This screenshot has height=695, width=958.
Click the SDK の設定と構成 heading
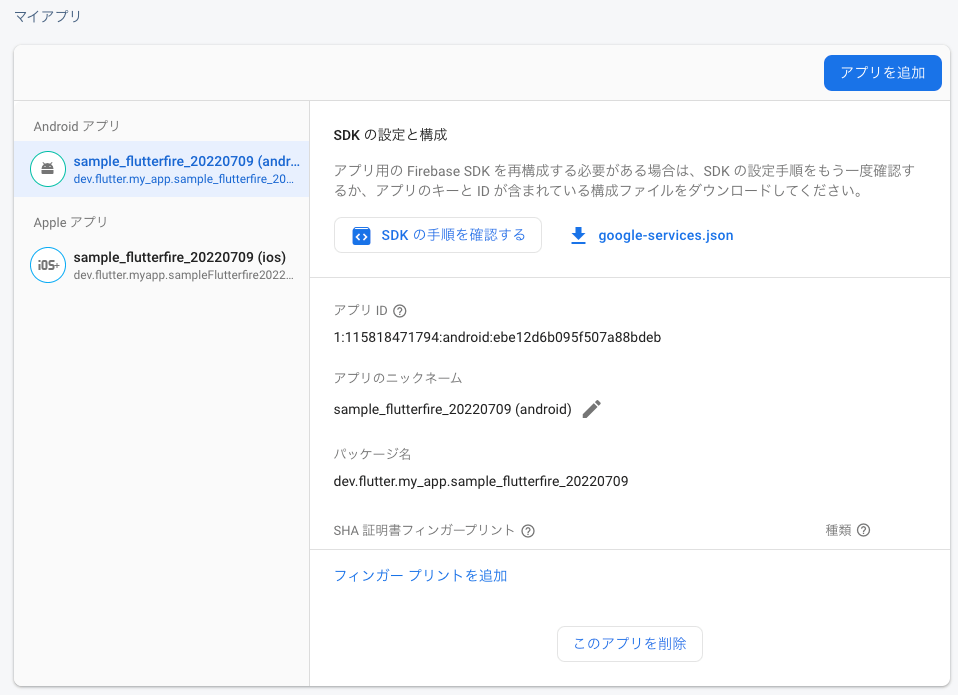[390, 135]
